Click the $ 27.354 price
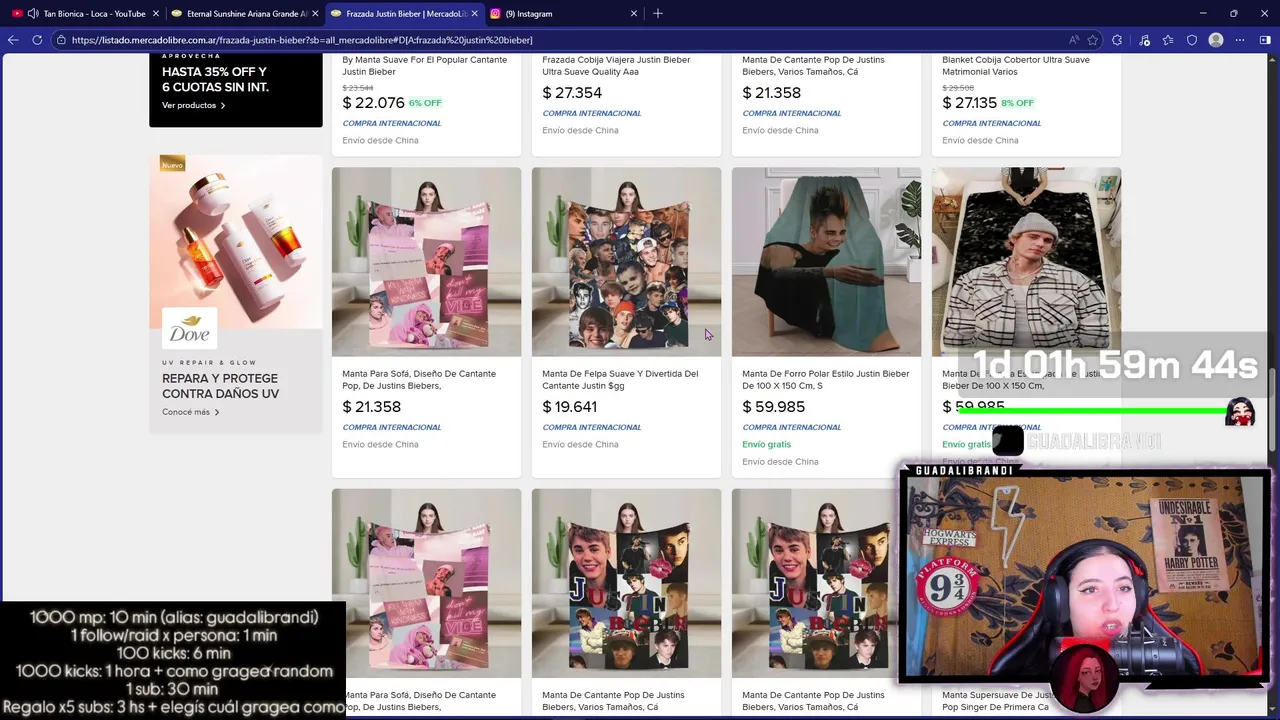The image size is (1280, 720). pos(572,93)
